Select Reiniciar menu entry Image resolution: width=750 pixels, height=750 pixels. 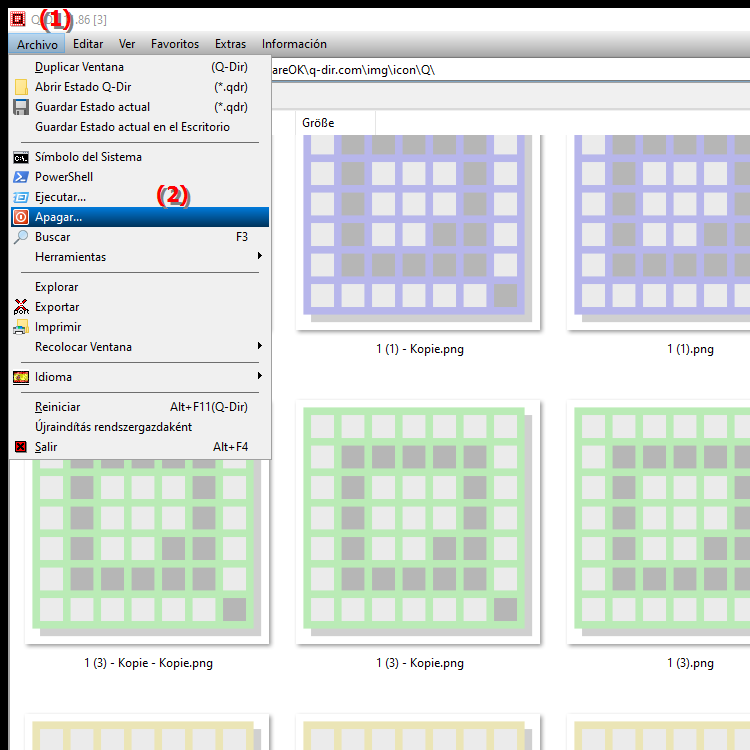coord(140,407)
